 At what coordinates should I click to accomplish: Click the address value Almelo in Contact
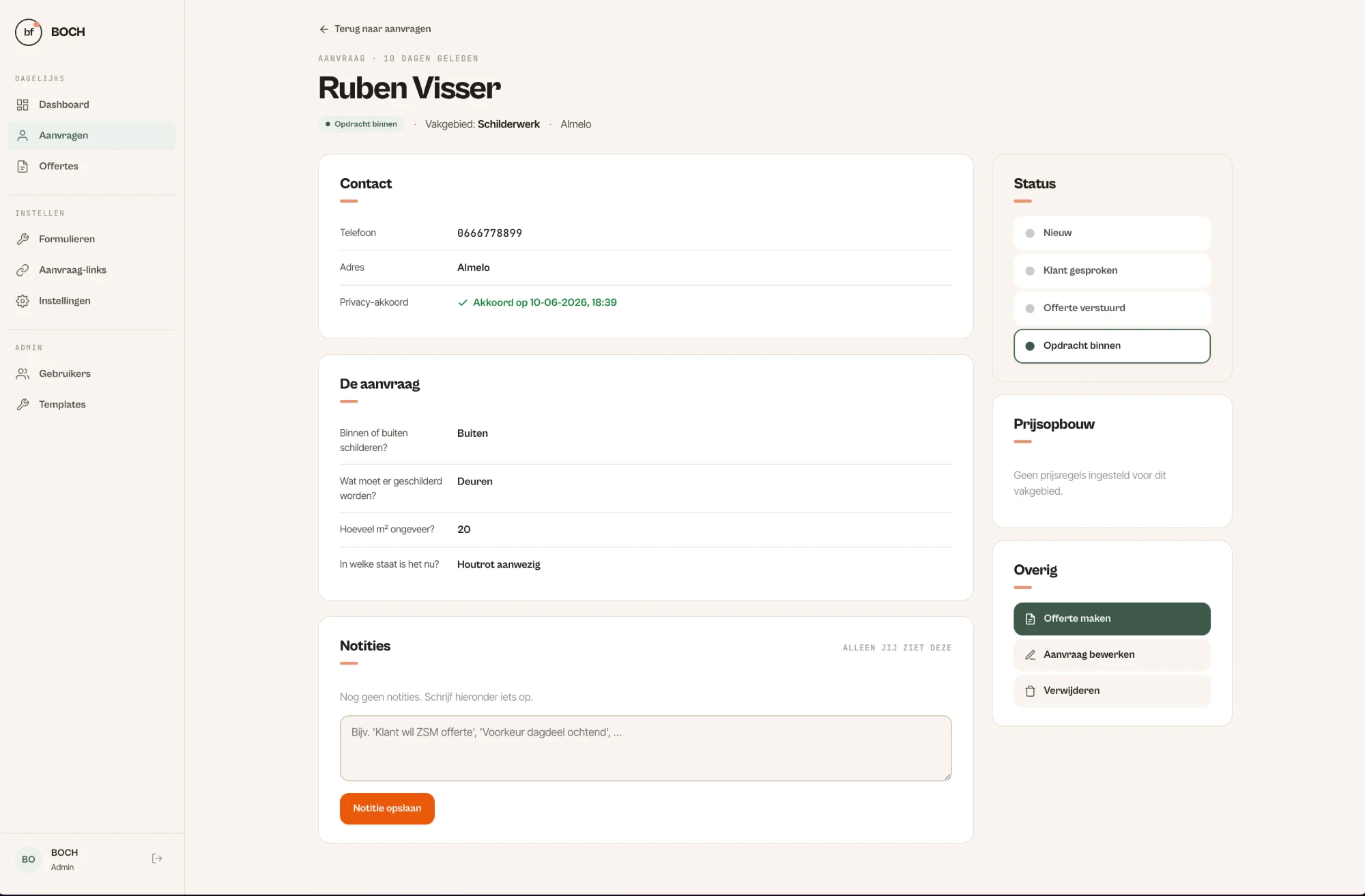click(474, 268)
